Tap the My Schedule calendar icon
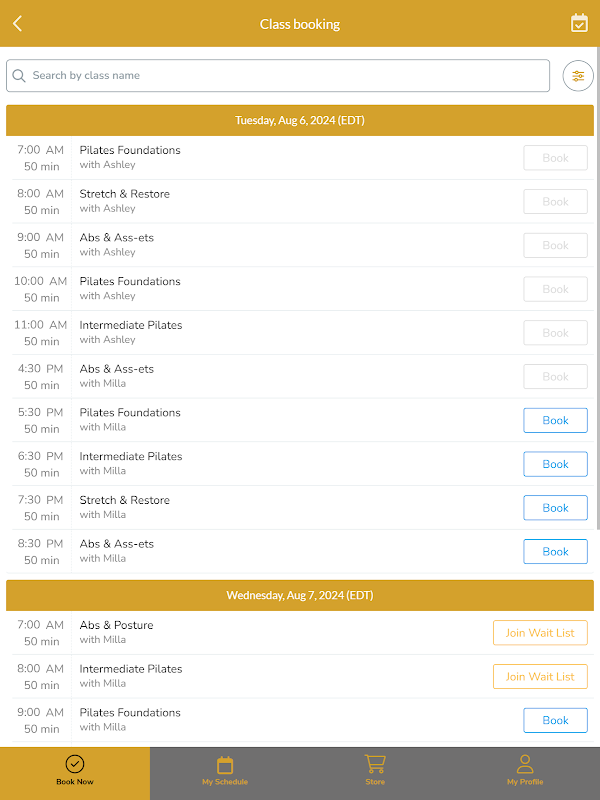 (225, 765)
